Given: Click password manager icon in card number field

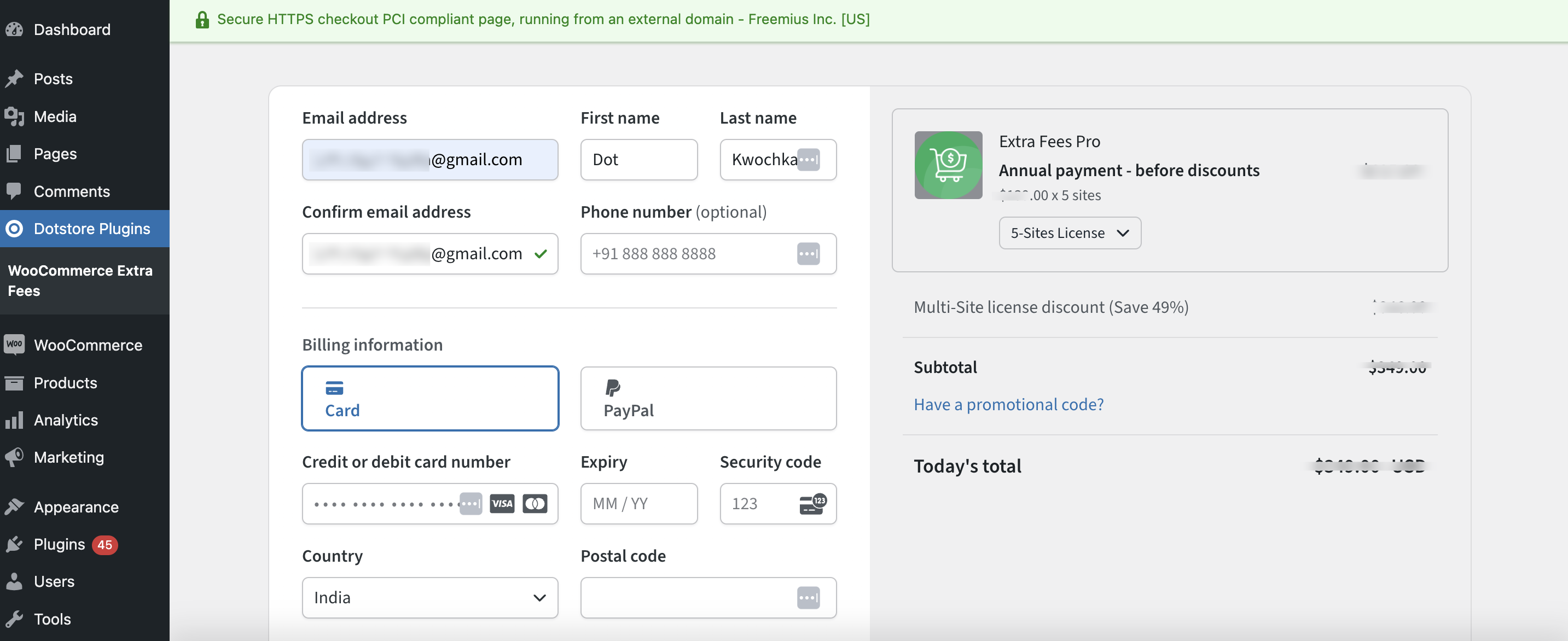Looking at the screenshot, I should (x=471, y=503).
